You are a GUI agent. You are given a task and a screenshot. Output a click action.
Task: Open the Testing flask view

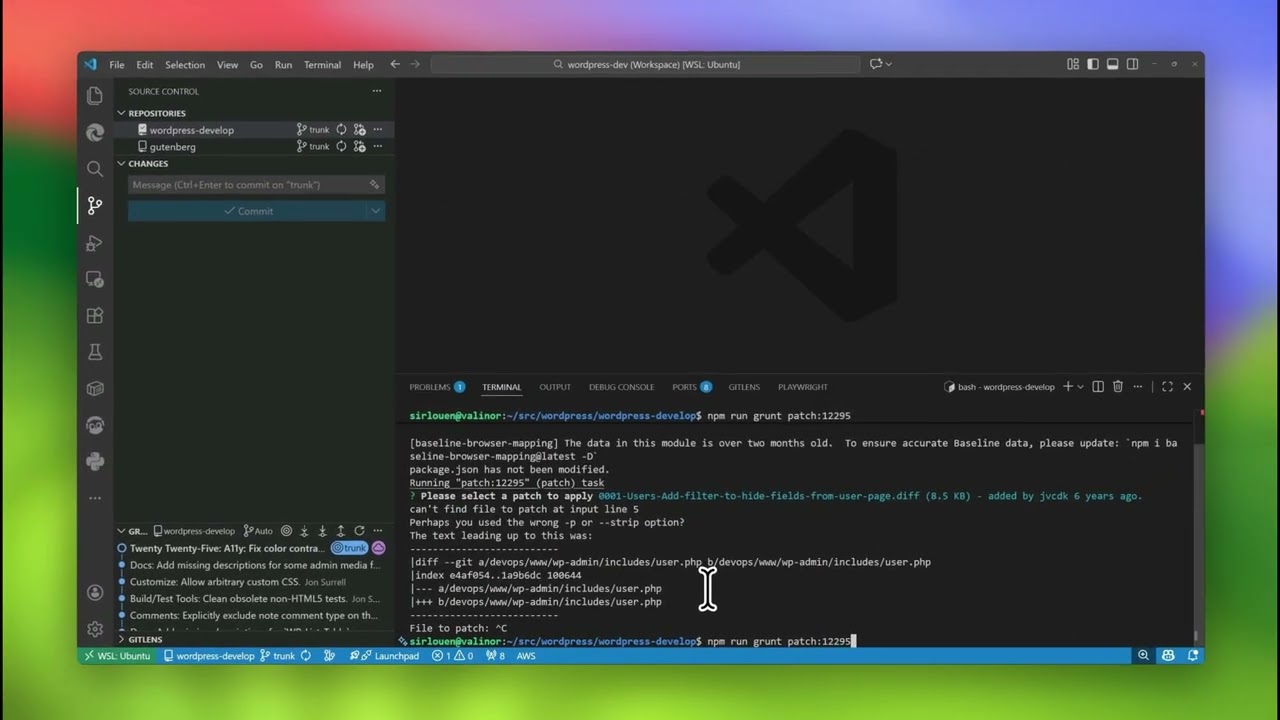click(95, 352)
